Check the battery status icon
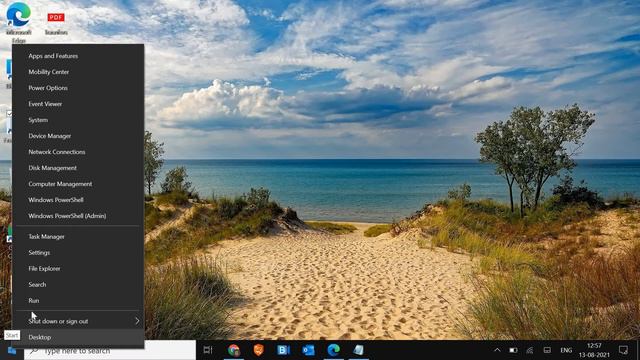 [513, 350]
